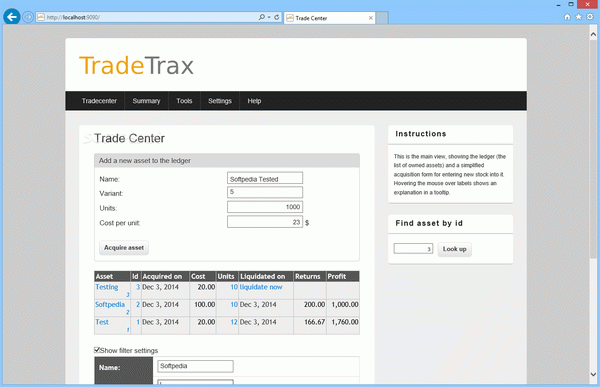Click the browser forward arrow button
Viewport: 600px width, 387px height.
point(28,17)
